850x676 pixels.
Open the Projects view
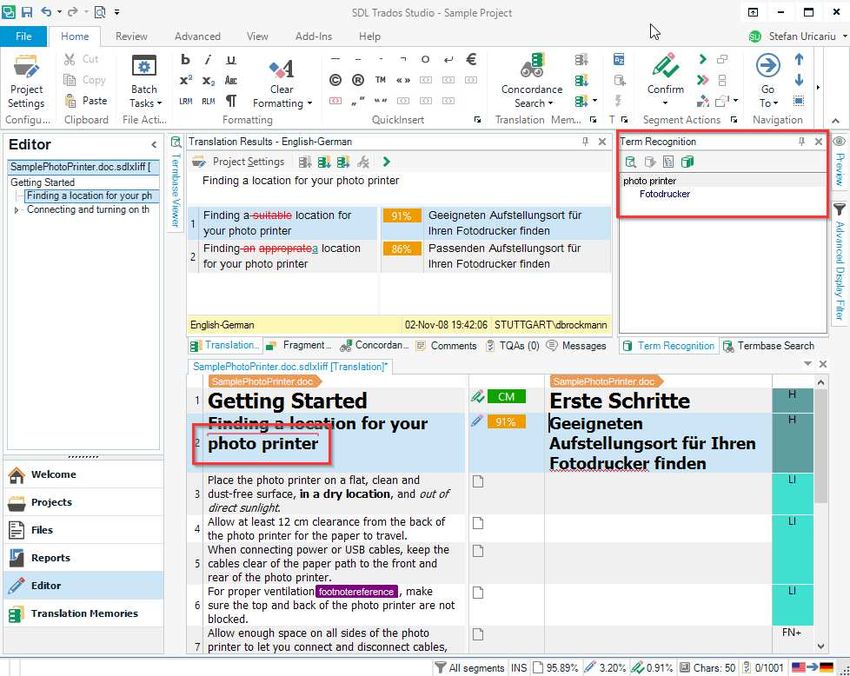[x=83, y=503]
